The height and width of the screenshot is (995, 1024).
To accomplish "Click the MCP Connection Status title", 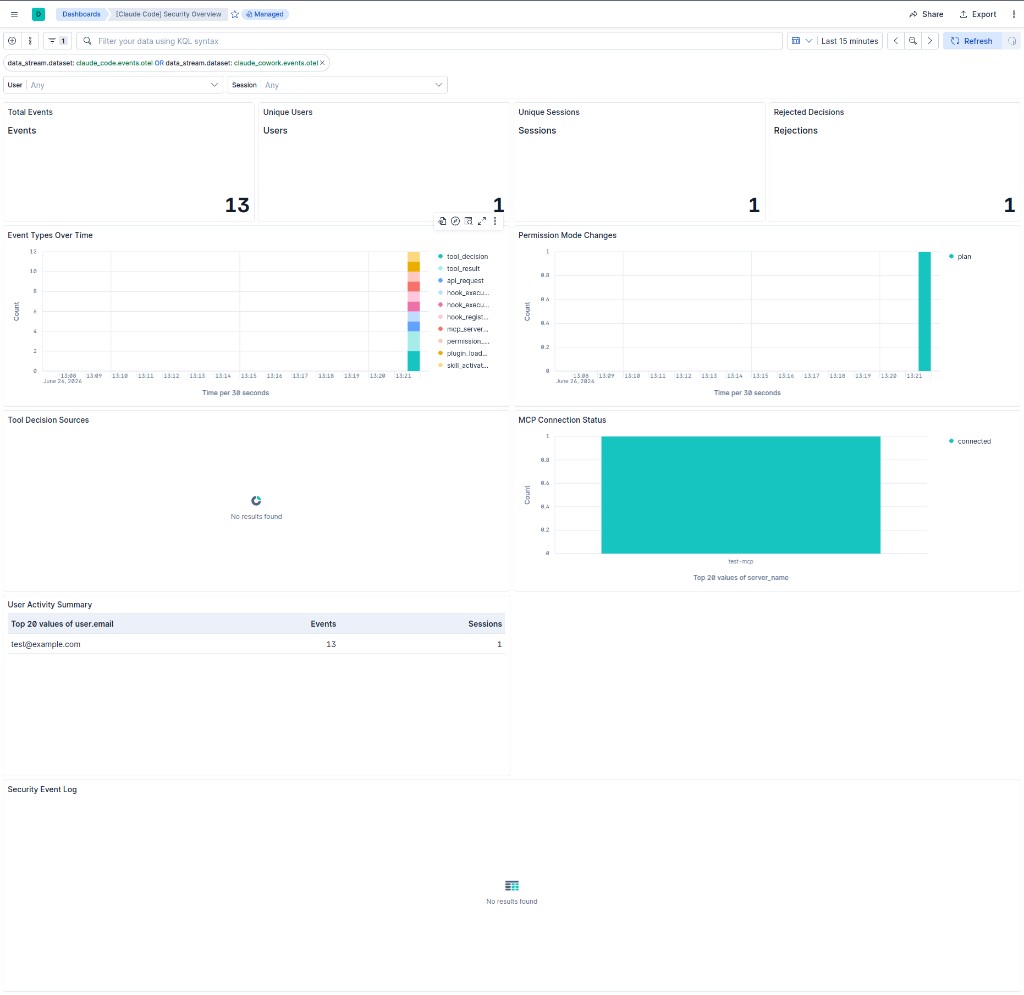I will tap(562, 420).
